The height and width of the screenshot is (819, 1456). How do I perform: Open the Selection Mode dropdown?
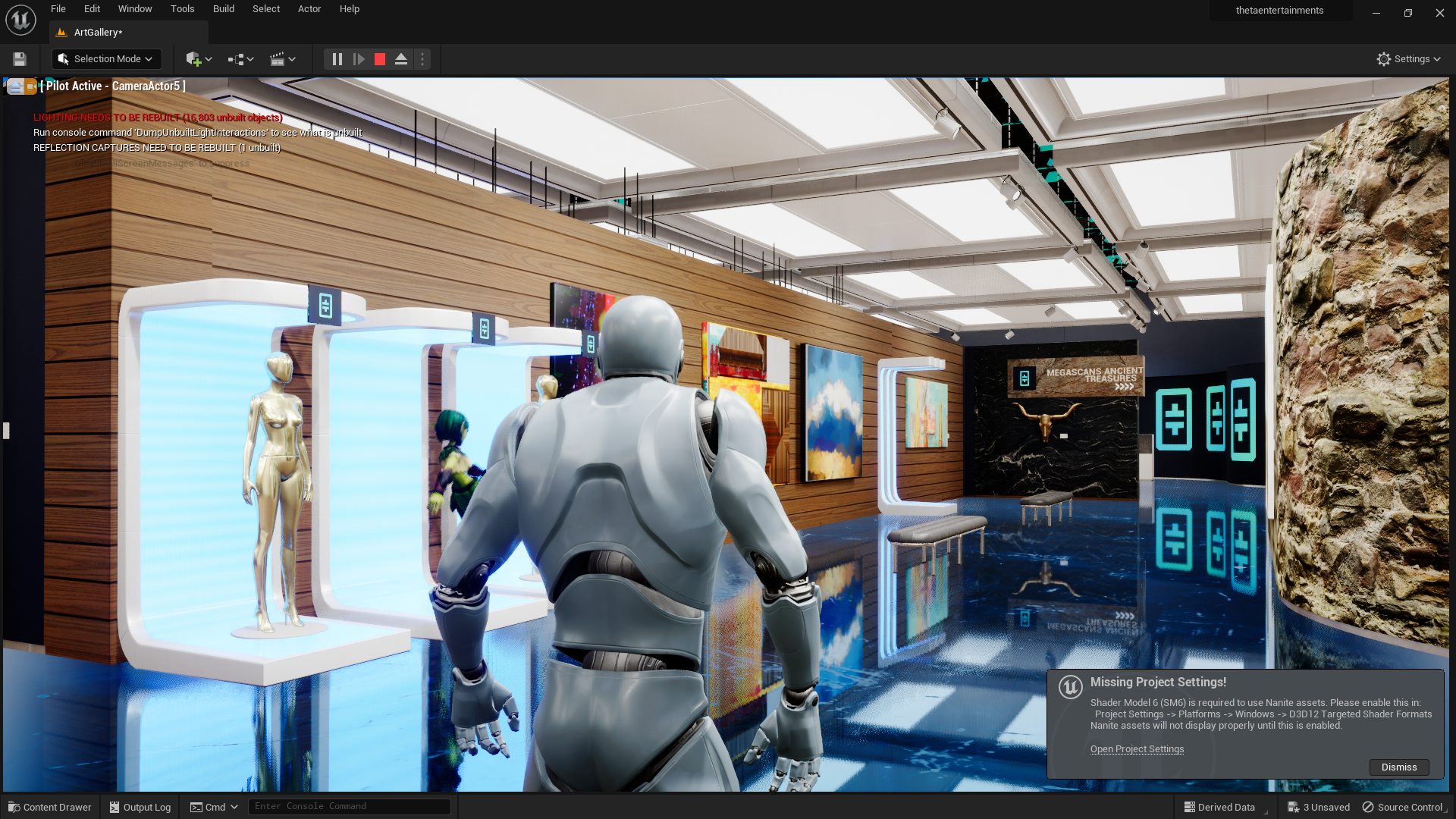pyautogui.click(x=106, y=59)
